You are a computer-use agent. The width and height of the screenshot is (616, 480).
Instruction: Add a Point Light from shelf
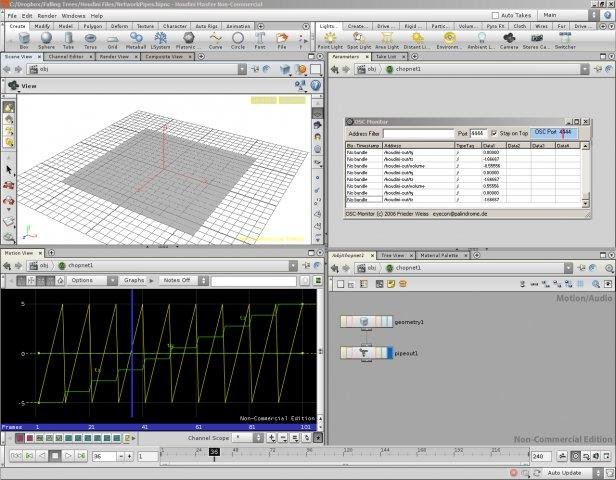pos(330,40)
